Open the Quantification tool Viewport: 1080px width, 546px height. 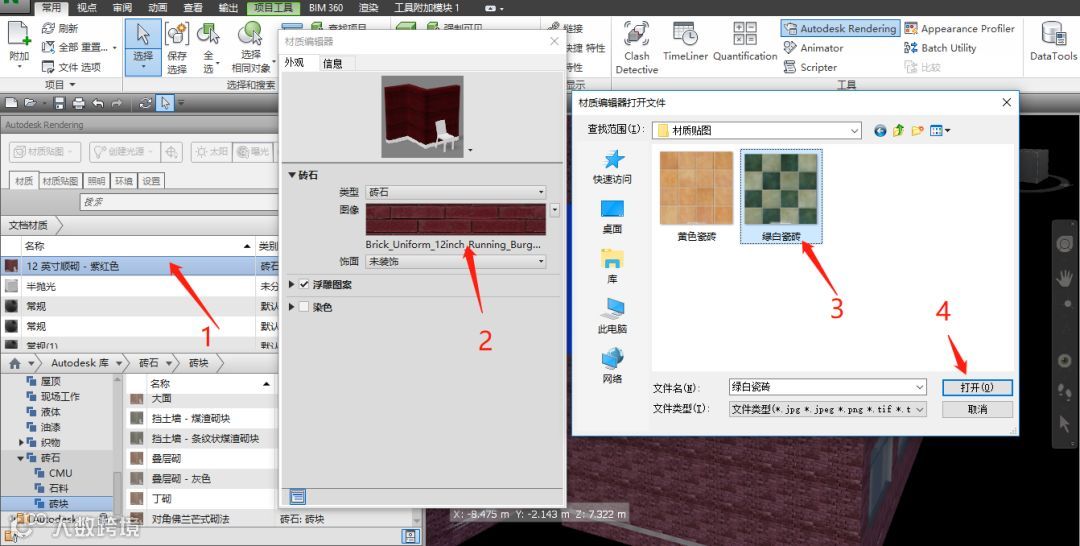click(x=745, y=41)
